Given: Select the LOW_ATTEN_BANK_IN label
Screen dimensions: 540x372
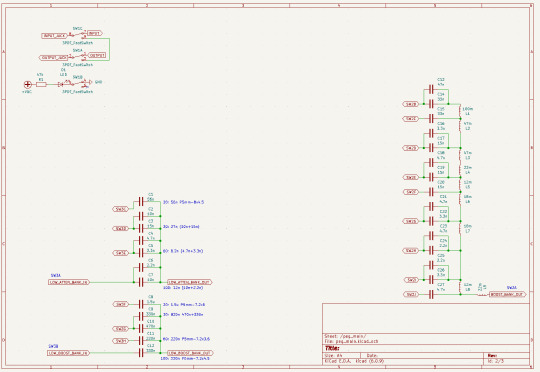Looking at the screenshot, I should point(69,282).
